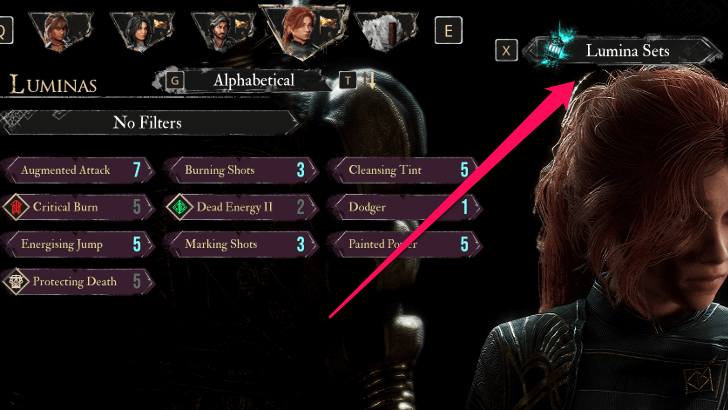The height and width of the screenshot is (410, 728).
Task: Toggle the Critical Burn lumina
Action: tap(79, 207)
